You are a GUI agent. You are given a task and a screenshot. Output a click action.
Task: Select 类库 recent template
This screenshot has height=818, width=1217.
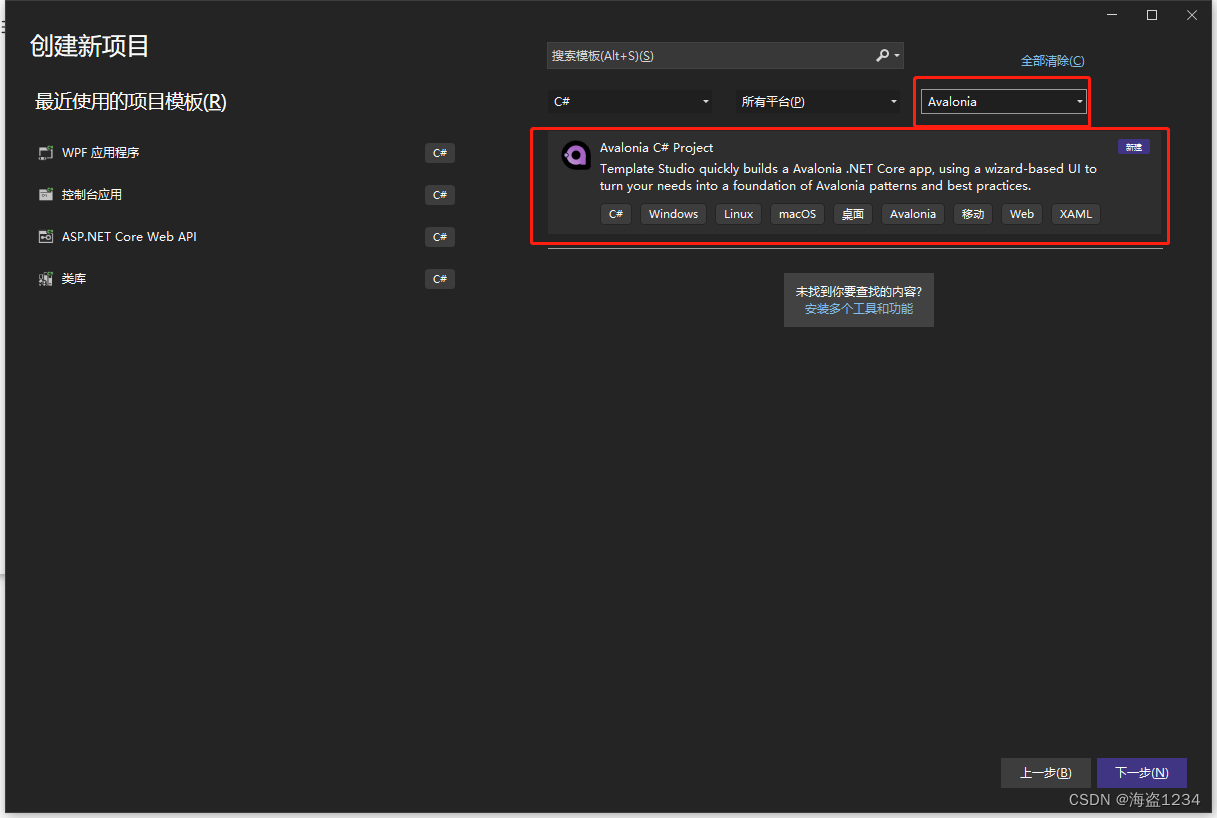(x=245, y=279)
